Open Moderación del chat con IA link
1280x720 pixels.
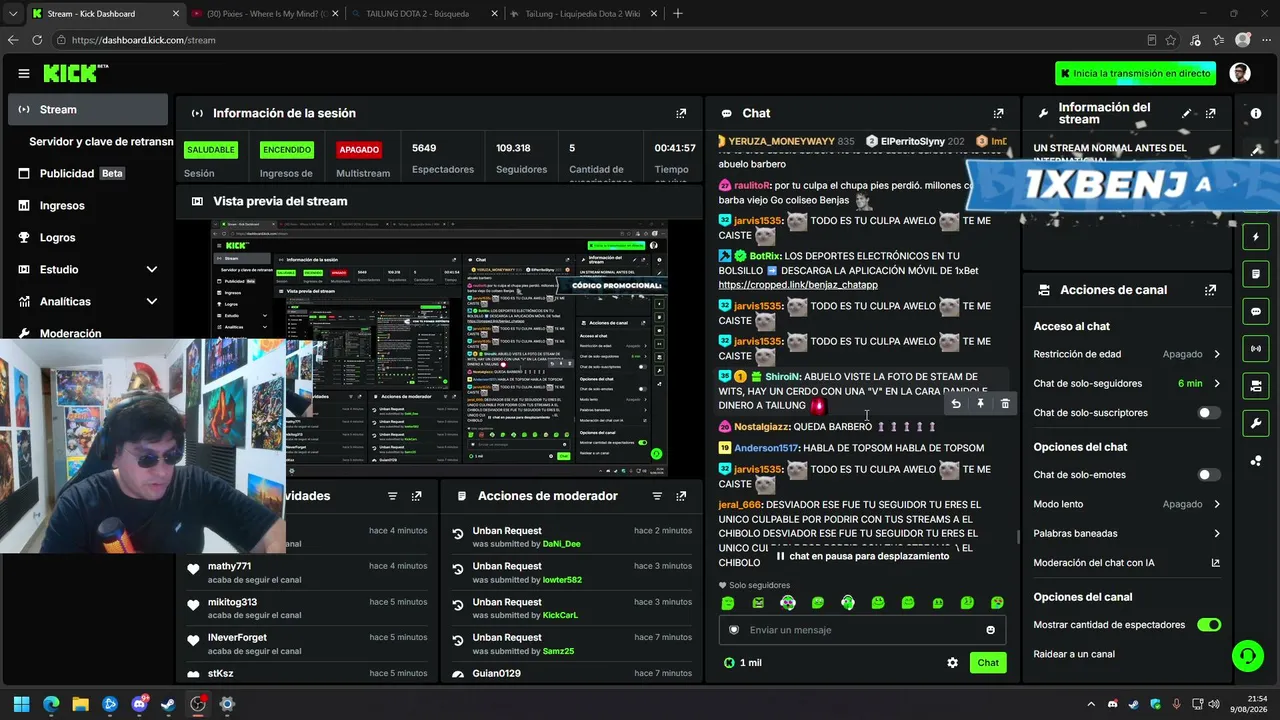[1127, 563]
